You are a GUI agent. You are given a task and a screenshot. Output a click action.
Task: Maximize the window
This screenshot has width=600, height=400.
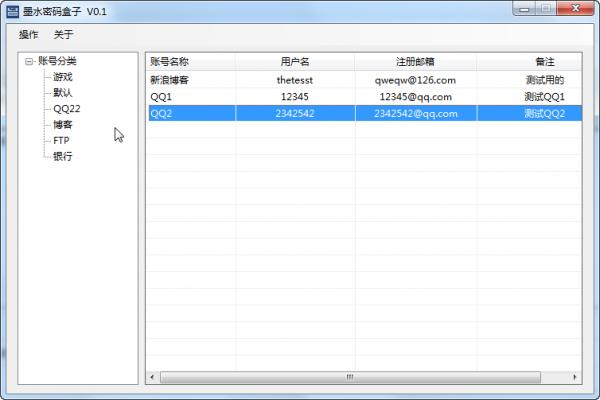[546, 9]
